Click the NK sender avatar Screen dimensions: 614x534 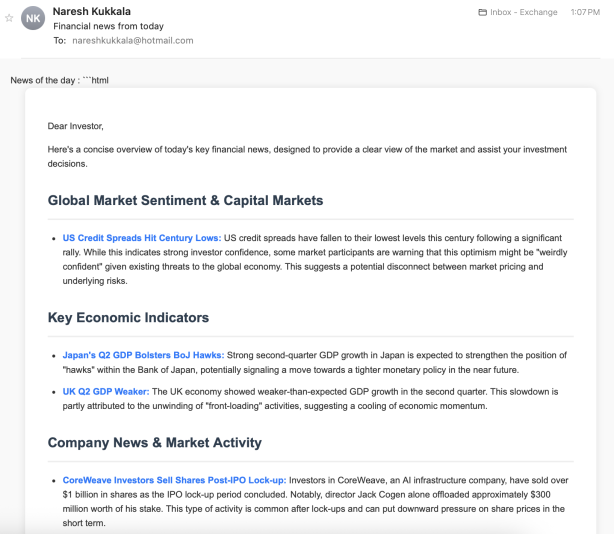[x=34, y=18]
